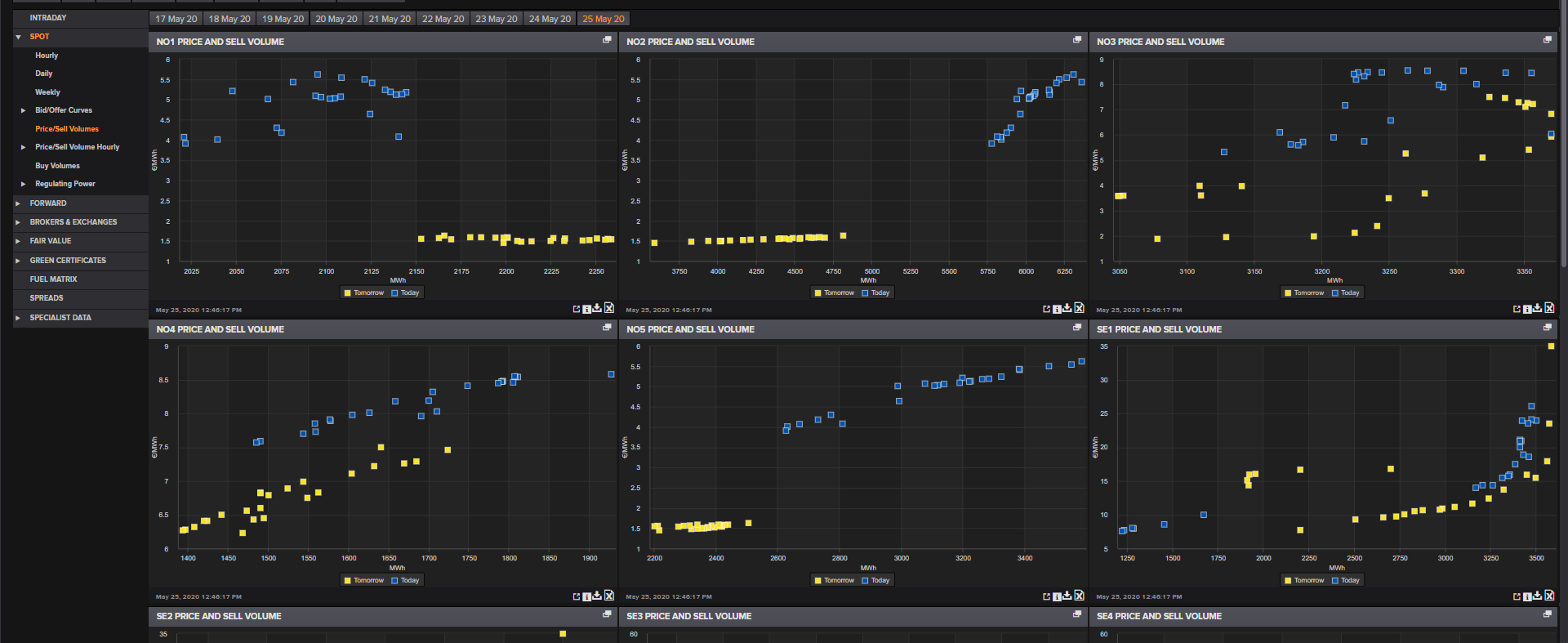The width and height of the screenshot is (1568, 643).
Task: Toggle Tomorrow series in NO1 chart legend
Action: point(364,292)
